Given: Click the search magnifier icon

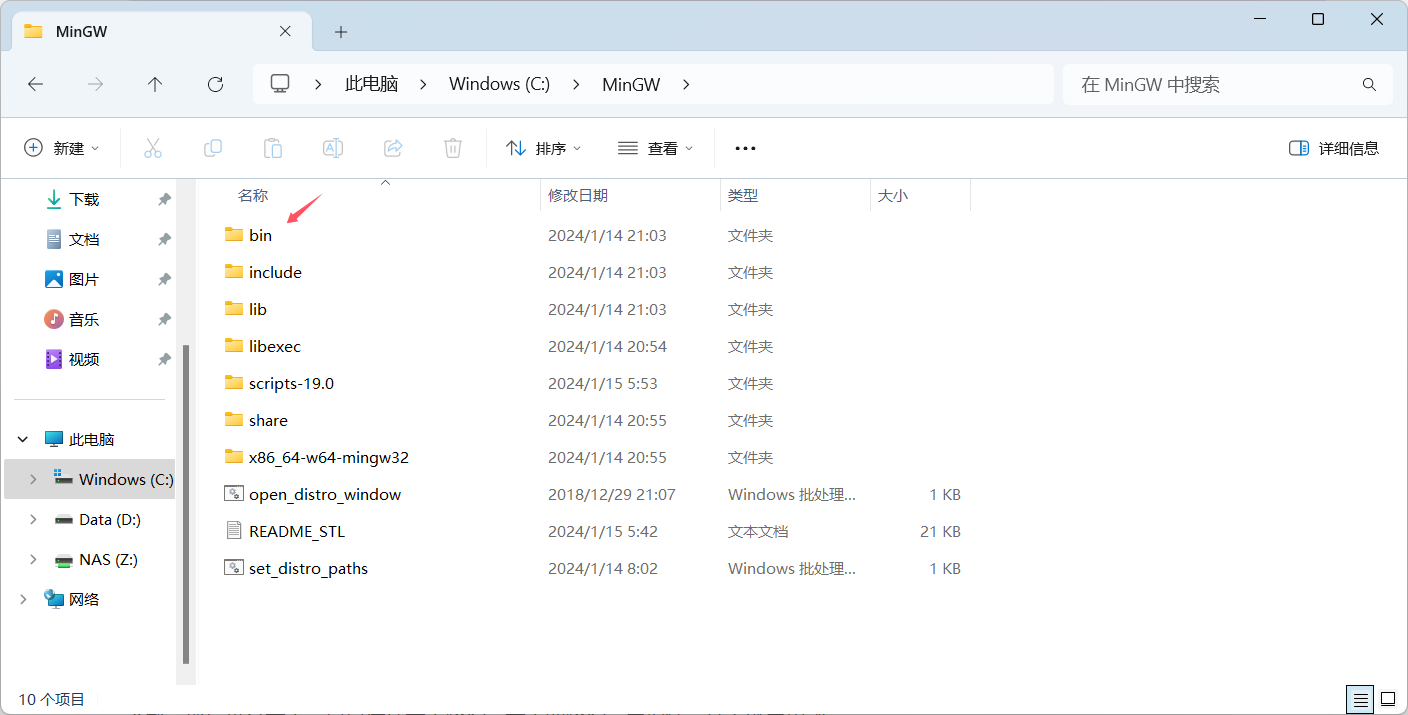Looking at the screenshot, I should point(1369,85).
